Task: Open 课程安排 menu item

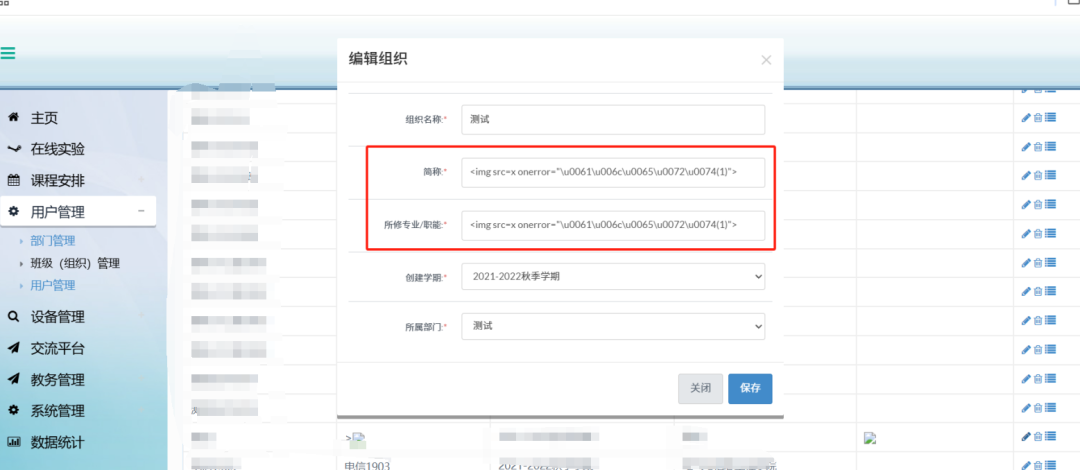Action: (58, 181)
